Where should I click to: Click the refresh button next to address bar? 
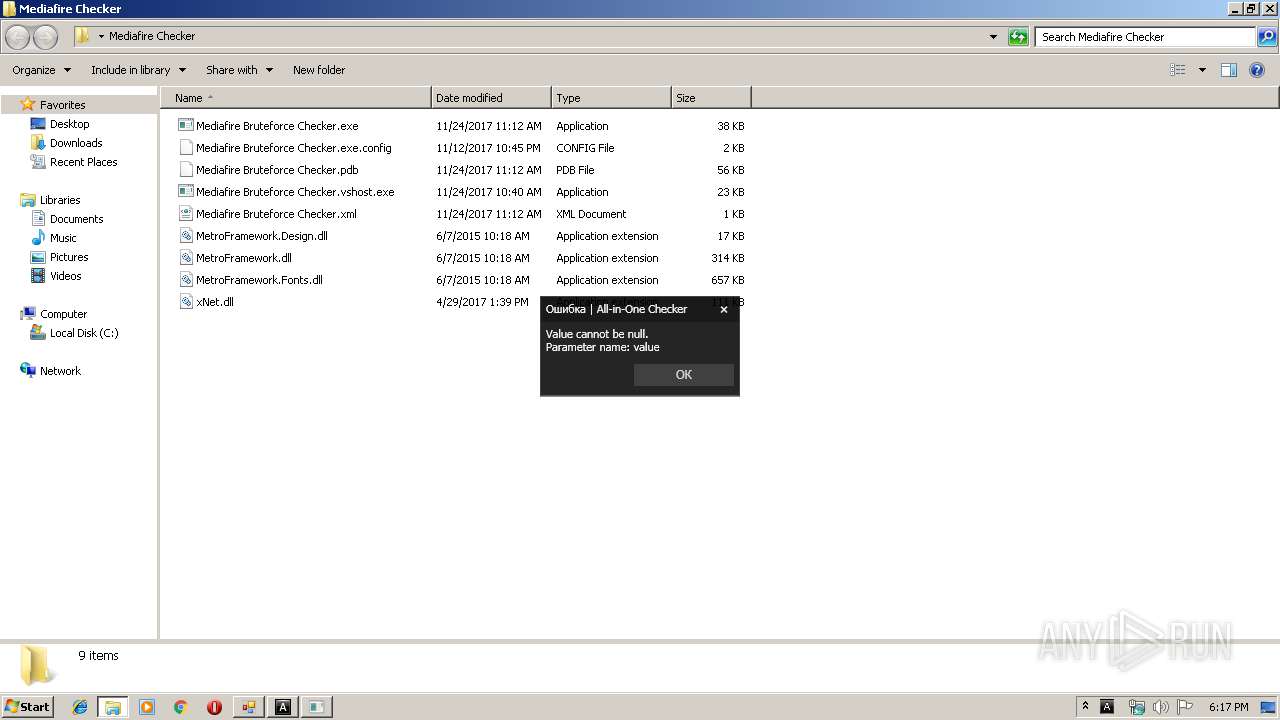coord(1018,37)
